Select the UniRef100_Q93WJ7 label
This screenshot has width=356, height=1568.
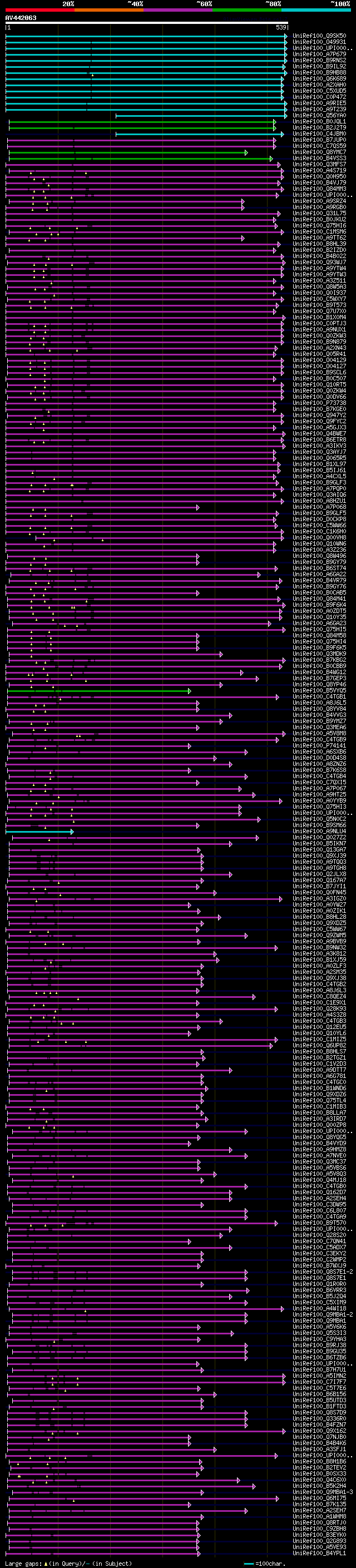point(319,263)
